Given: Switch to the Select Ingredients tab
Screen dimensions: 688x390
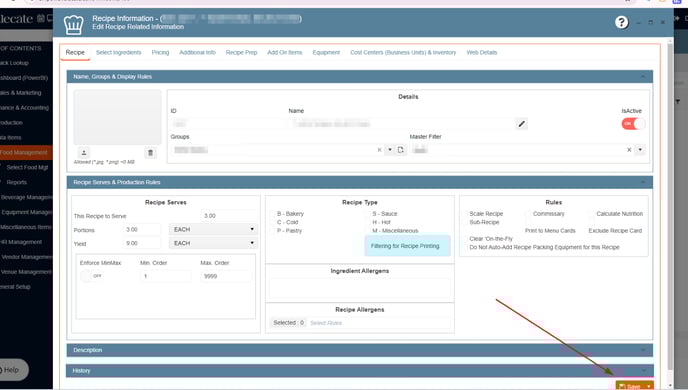Looking at the screenshot, I should pyautogui.click(x=118, y=52).
